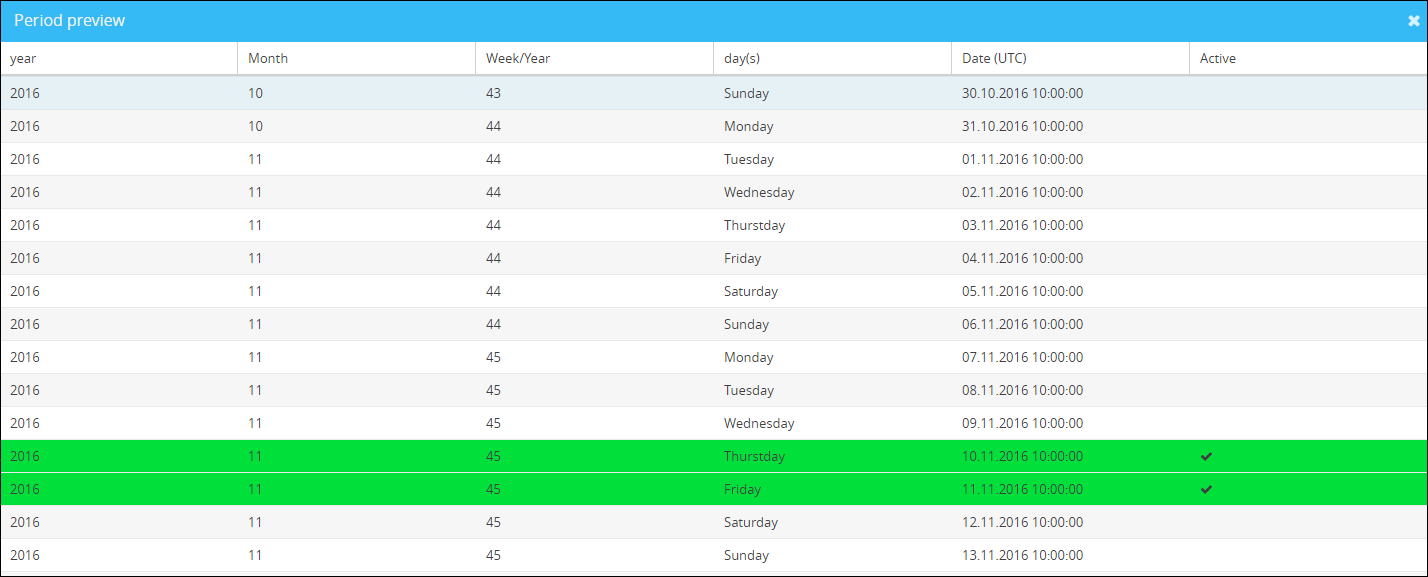Sort by the Month column header
Viewport: 1428px width, 577px height.
(268, 58)
